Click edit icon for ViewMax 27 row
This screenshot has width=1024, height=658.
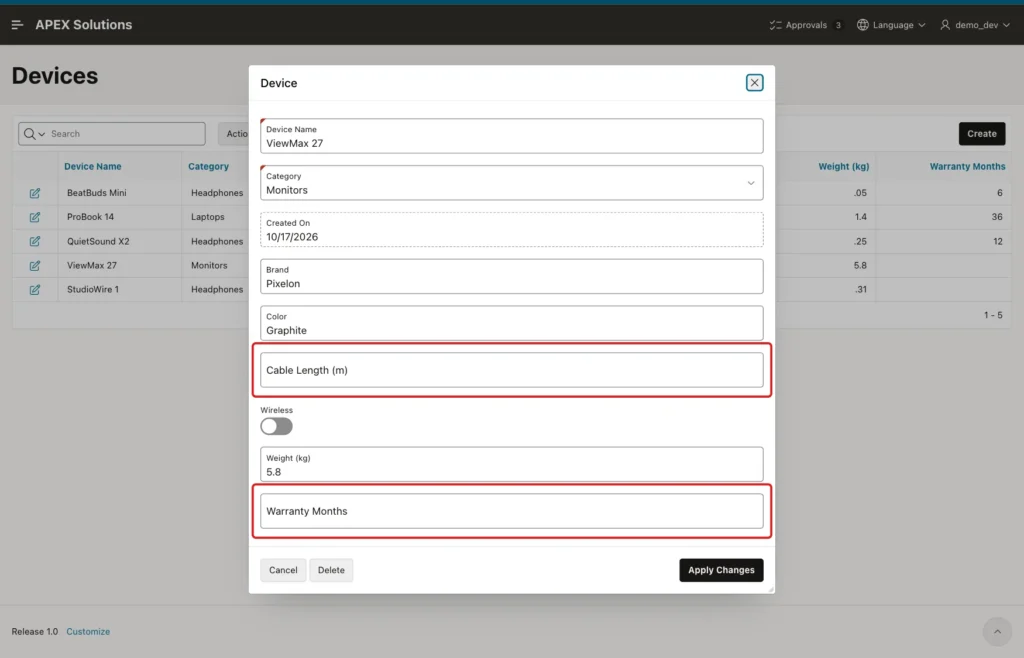(x=35, y=266)
